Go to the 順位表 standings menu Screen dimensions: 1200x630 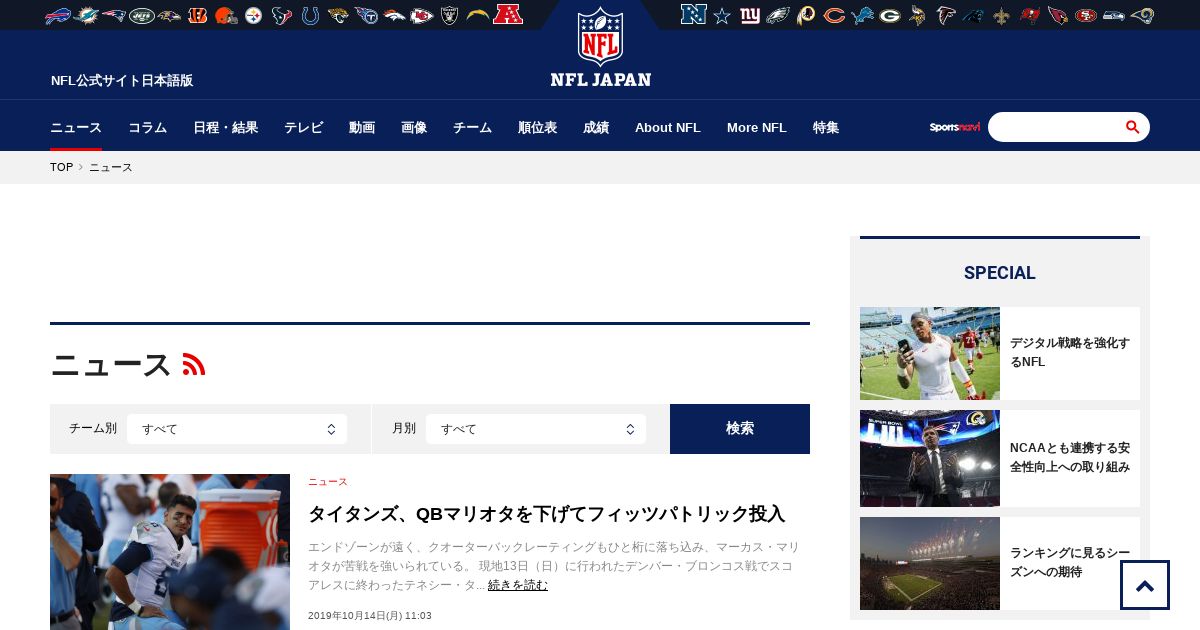537,127
